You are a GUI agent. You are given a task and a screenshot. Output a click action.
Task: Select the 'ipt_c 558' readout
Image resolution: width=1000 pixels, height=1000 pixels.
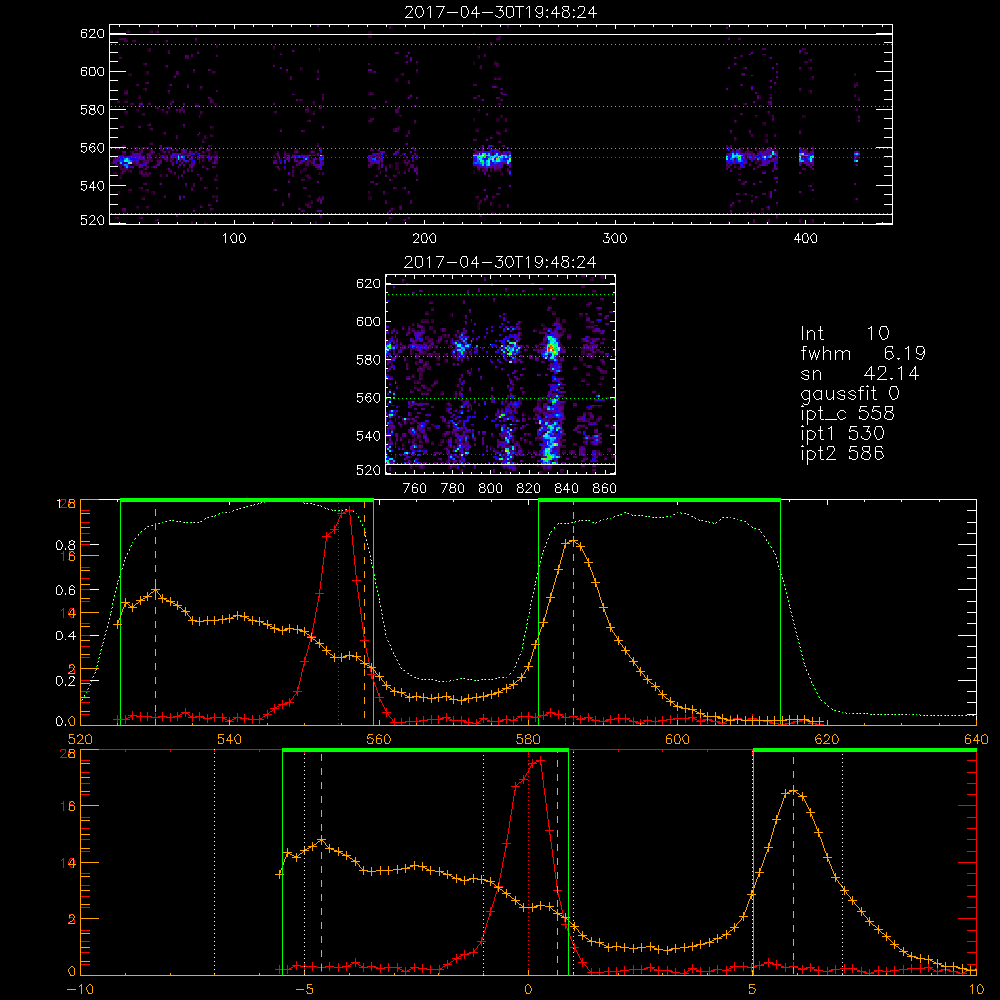[848, 414]
